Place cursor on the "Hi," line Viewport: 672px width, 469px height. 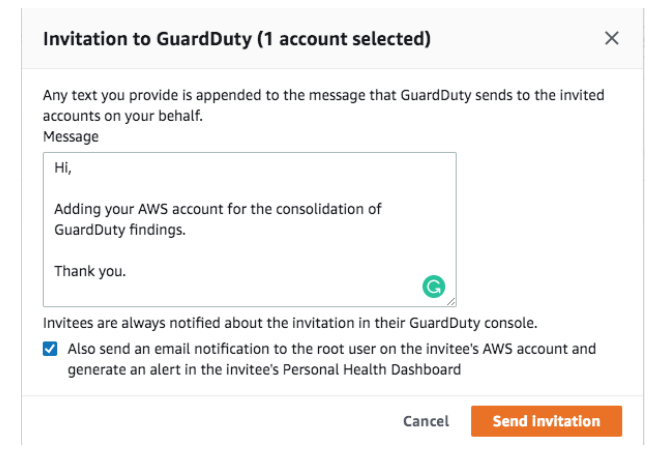click(x=64, y=170)
